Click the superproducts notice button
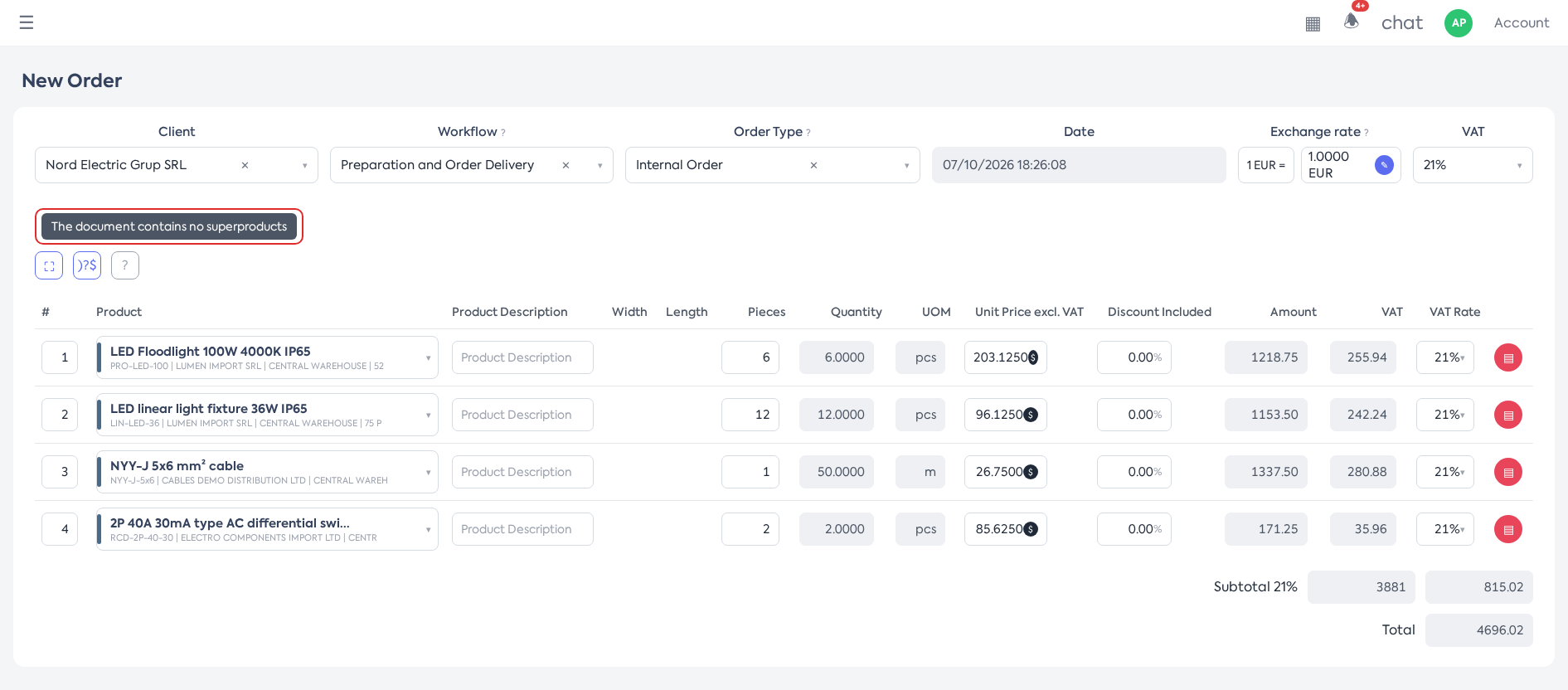This screenshot has height=690, width=1568. [x=169, y=226]
